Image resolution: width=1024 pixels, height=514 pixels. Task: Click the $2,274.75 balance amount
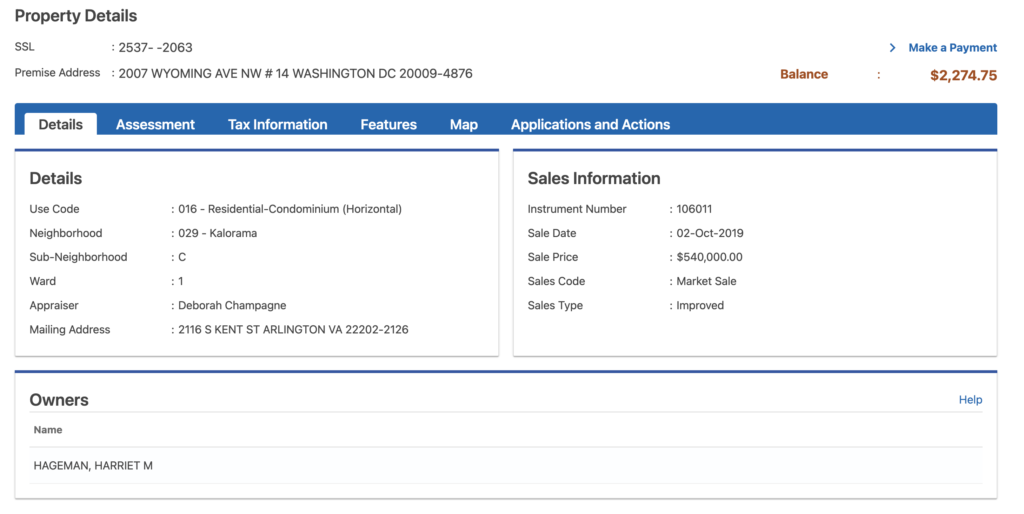click(963, 75)
